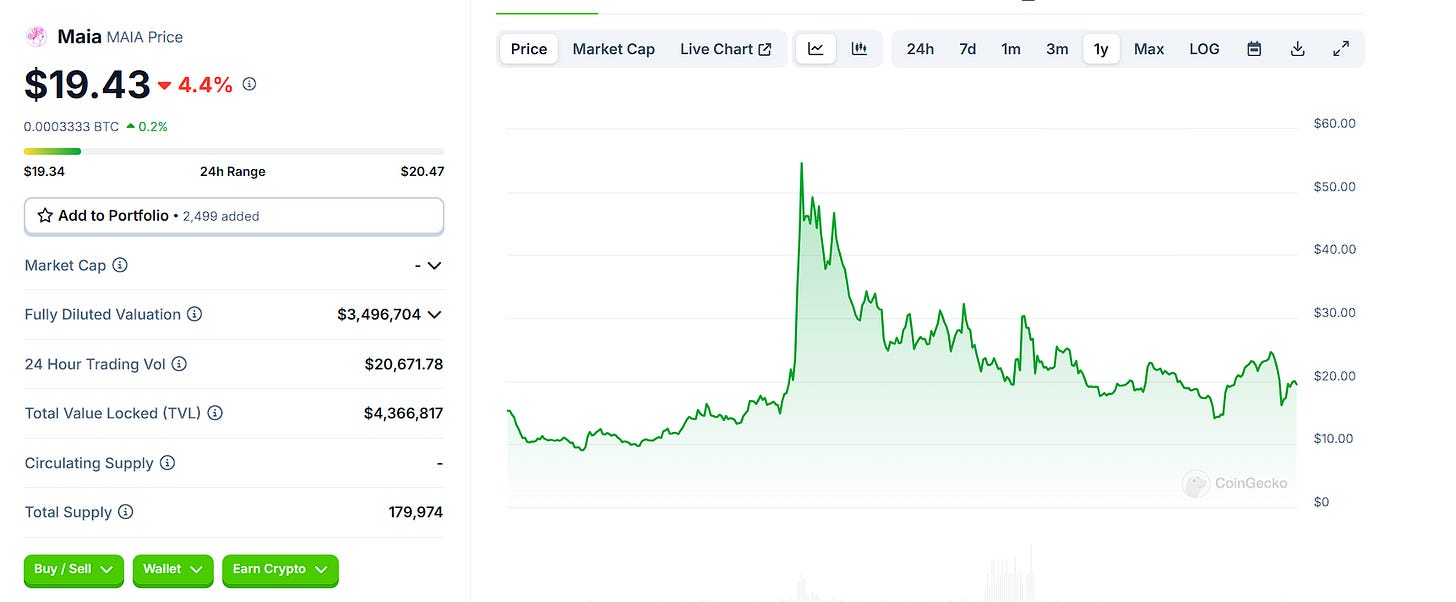Image resolution: width=1456 pixels, height=602 pixels.
Task: Click the Circulating Supply info icon
Action: (x=168, y=463)
